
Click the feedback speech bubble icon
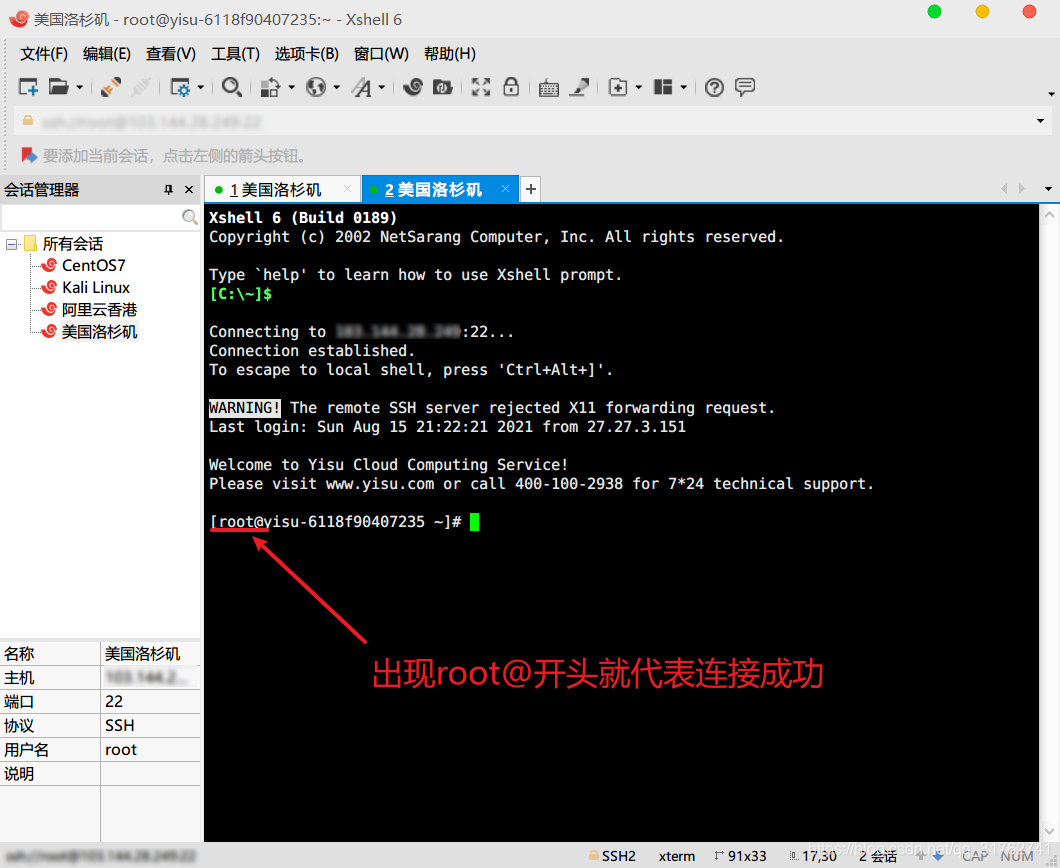(745, 87)
